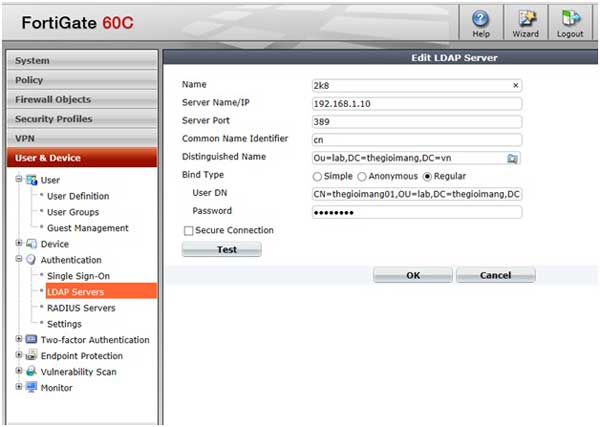Viewport: 600px width, 427px height.
Task: Open authentication Settings page
Action: [64, 324]
